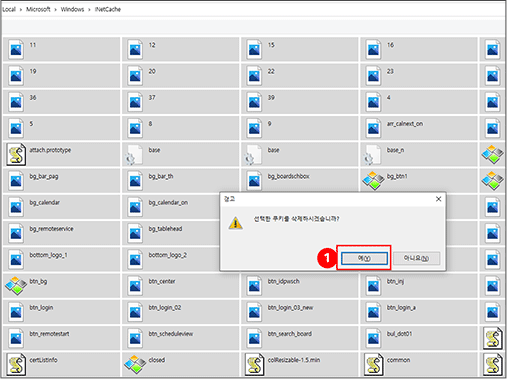The image size is (507, 379).
Task: Click the btn_login_a file name
Action: (x=401, y=308)
